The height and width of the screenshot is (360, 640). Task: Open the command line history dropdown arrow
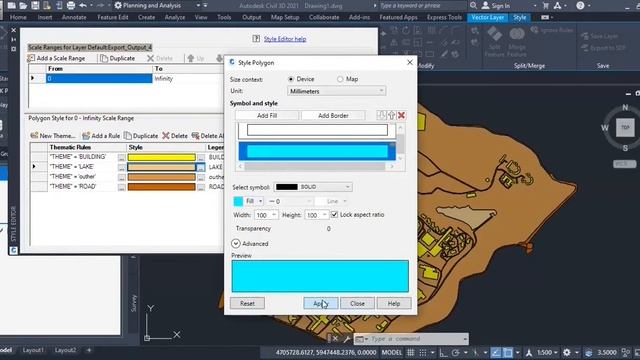coord(465,339)
